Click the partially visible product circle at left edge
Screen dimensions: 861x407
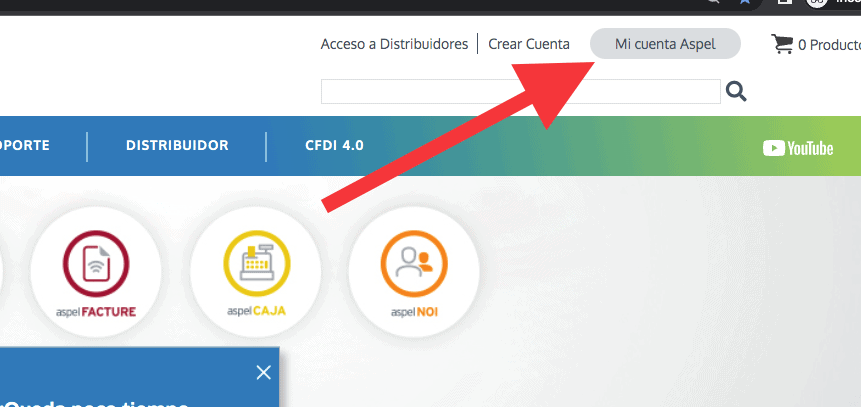click(x=1, y=272)
